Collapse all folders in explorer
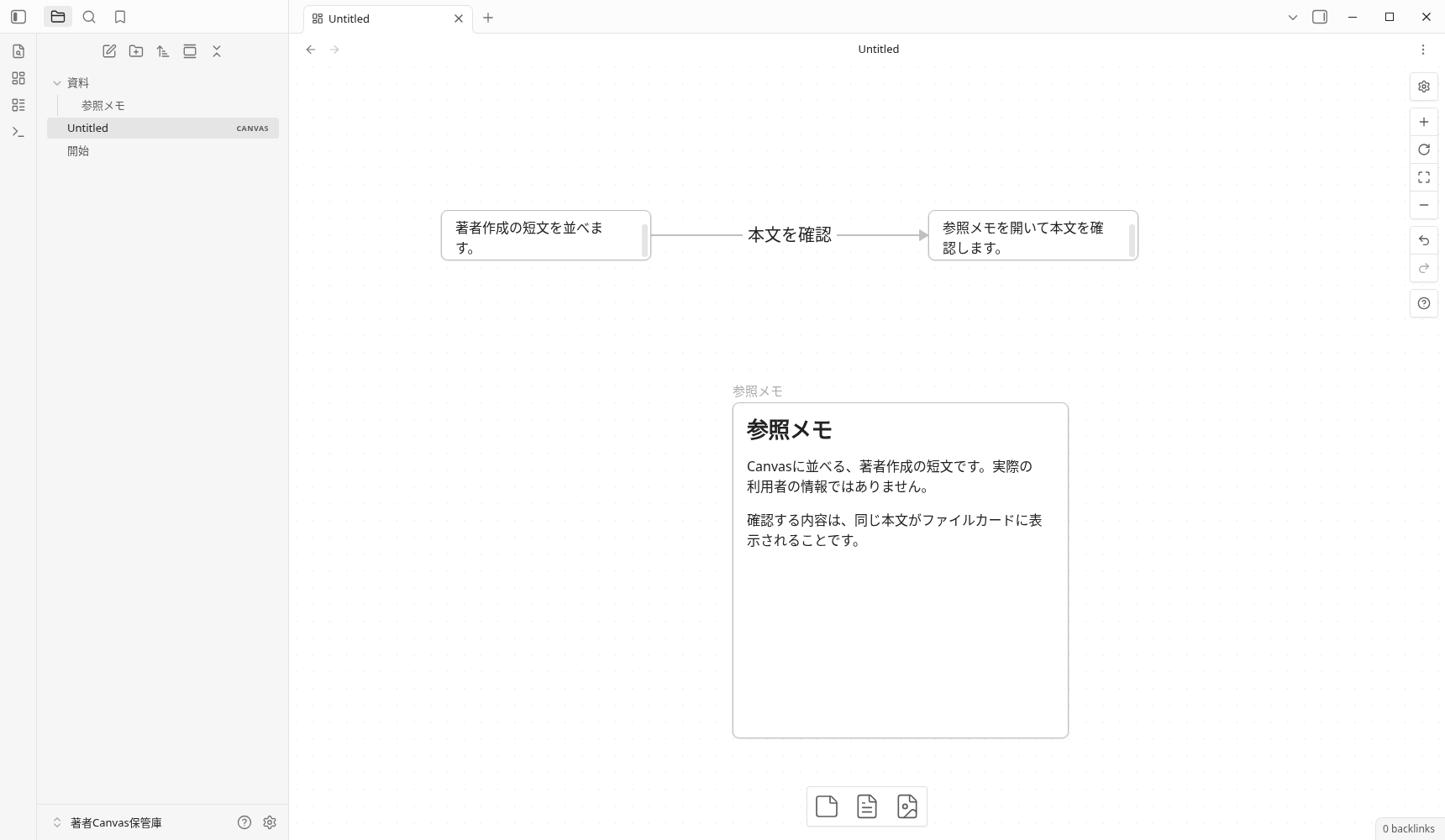This screenshot has width=1445, height=840. [x=217, y=51]
